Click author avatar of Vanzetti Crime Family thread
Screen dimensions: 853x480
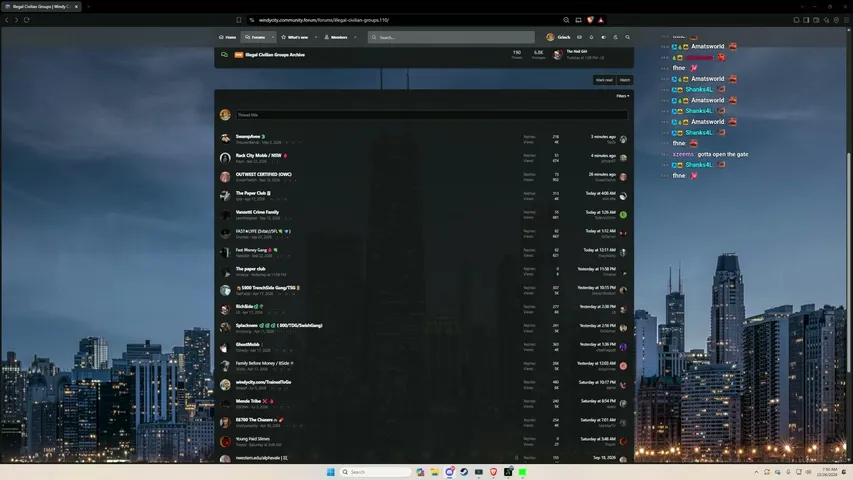(x=225, y=214)
